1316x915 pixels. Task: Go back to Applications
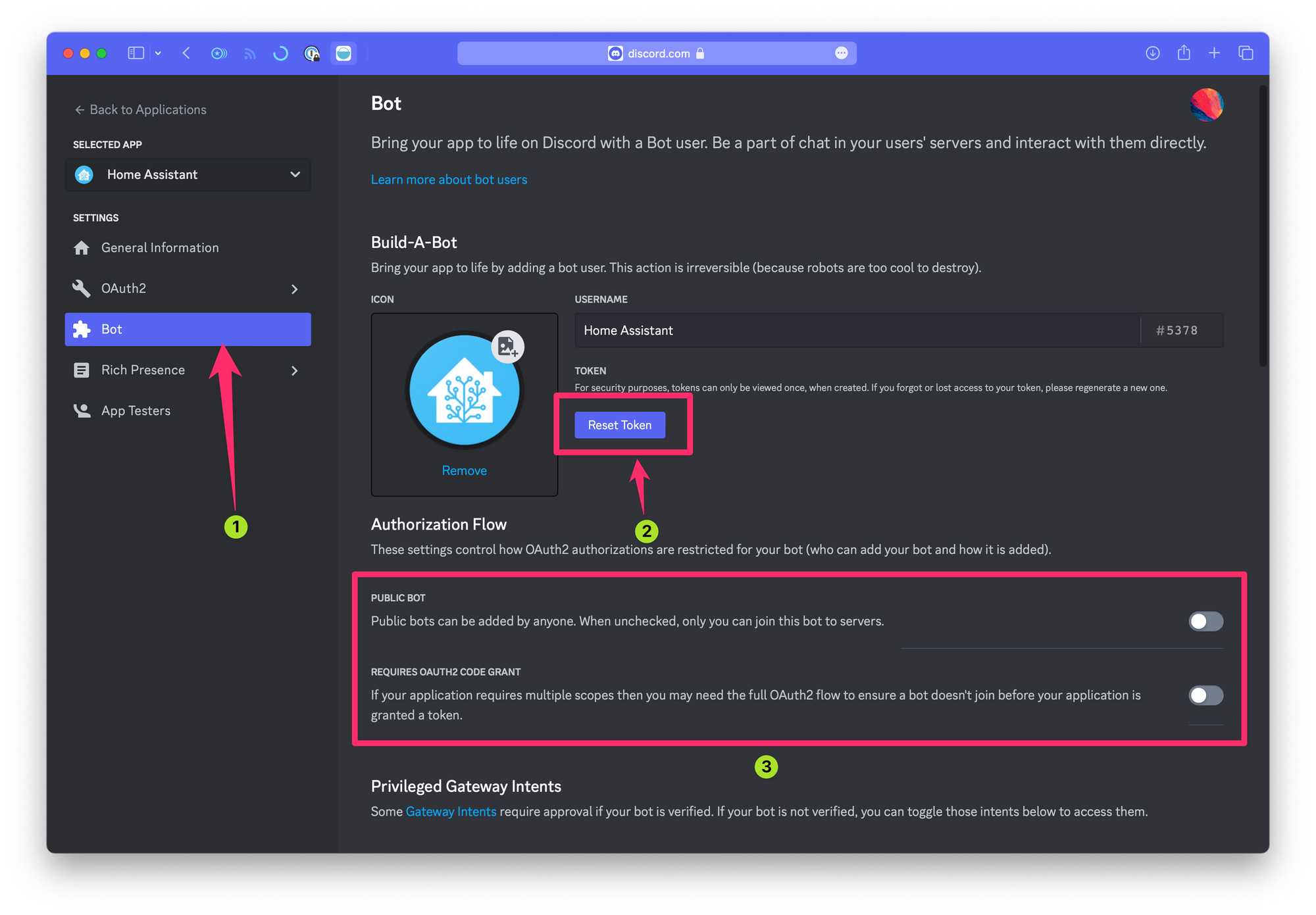140,110
